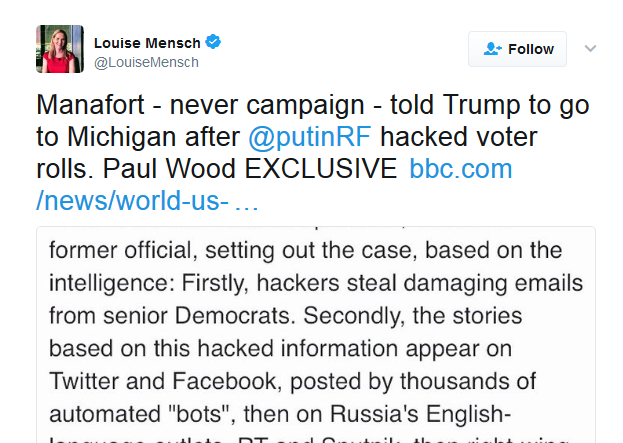
Task: Open the @LouiseMensch handle link
Action: point(146,62)
